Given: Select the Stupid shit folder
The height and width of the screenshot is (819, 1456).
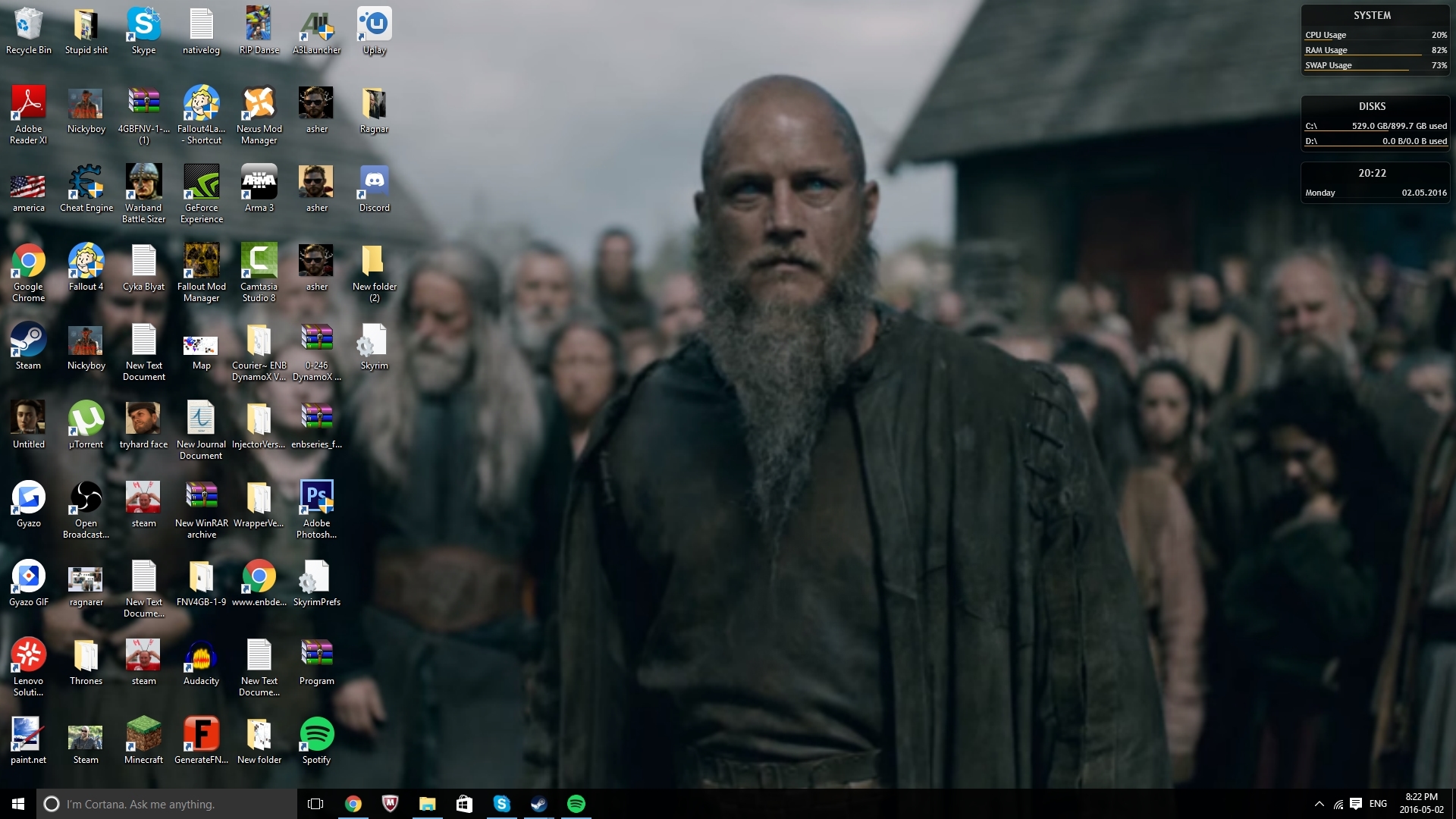Looking at the screenshot, I should pos(86,32).
